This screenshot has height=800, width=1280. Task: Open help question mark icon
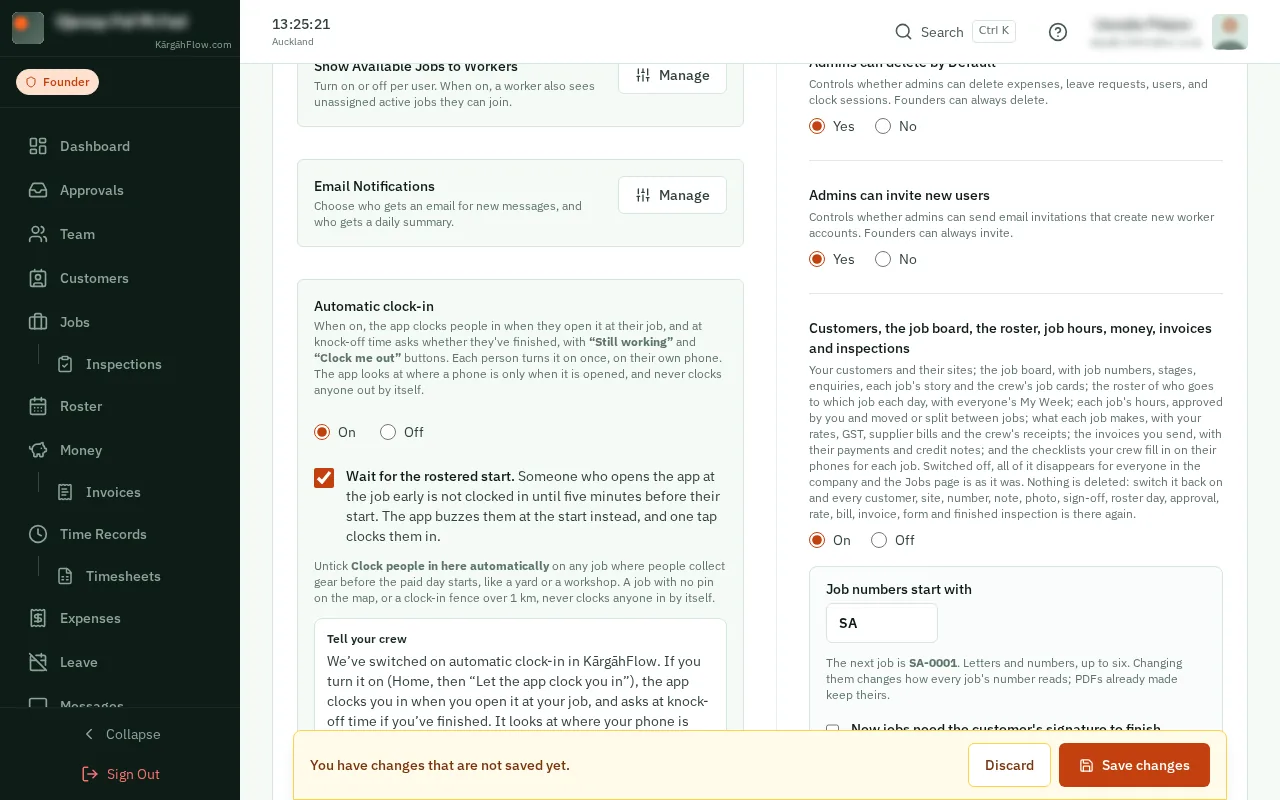1058,32
